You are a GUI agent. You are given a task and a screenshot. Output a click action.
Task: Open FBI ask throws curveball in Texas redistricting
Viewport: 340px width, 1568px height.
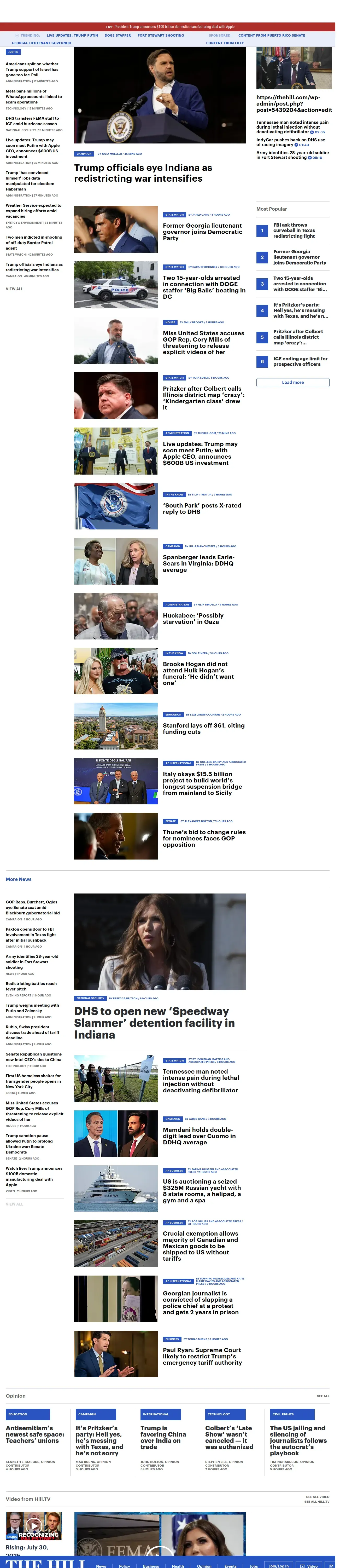pos(294,231)
